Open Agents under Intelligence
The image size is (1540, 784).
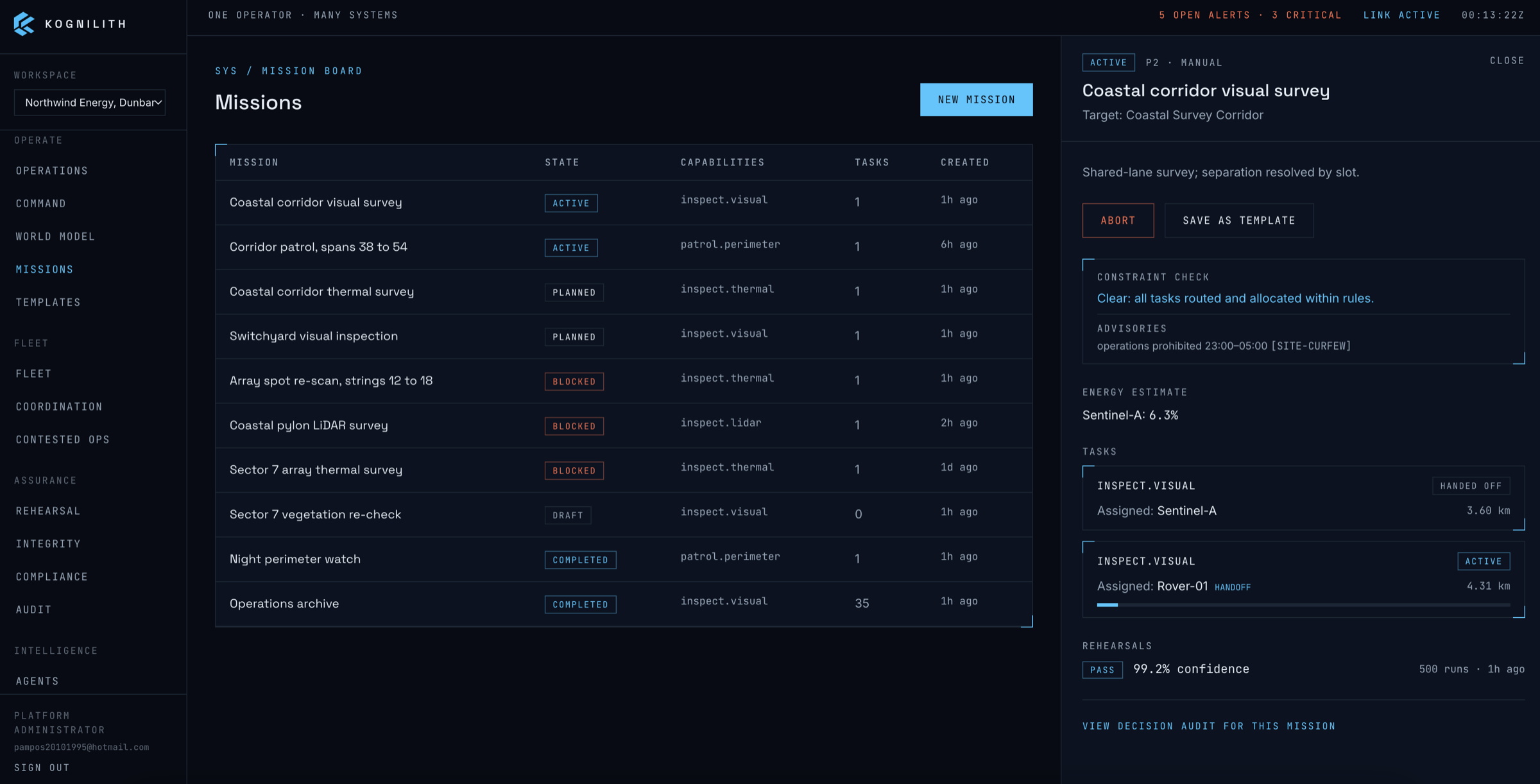pos(37,681)
